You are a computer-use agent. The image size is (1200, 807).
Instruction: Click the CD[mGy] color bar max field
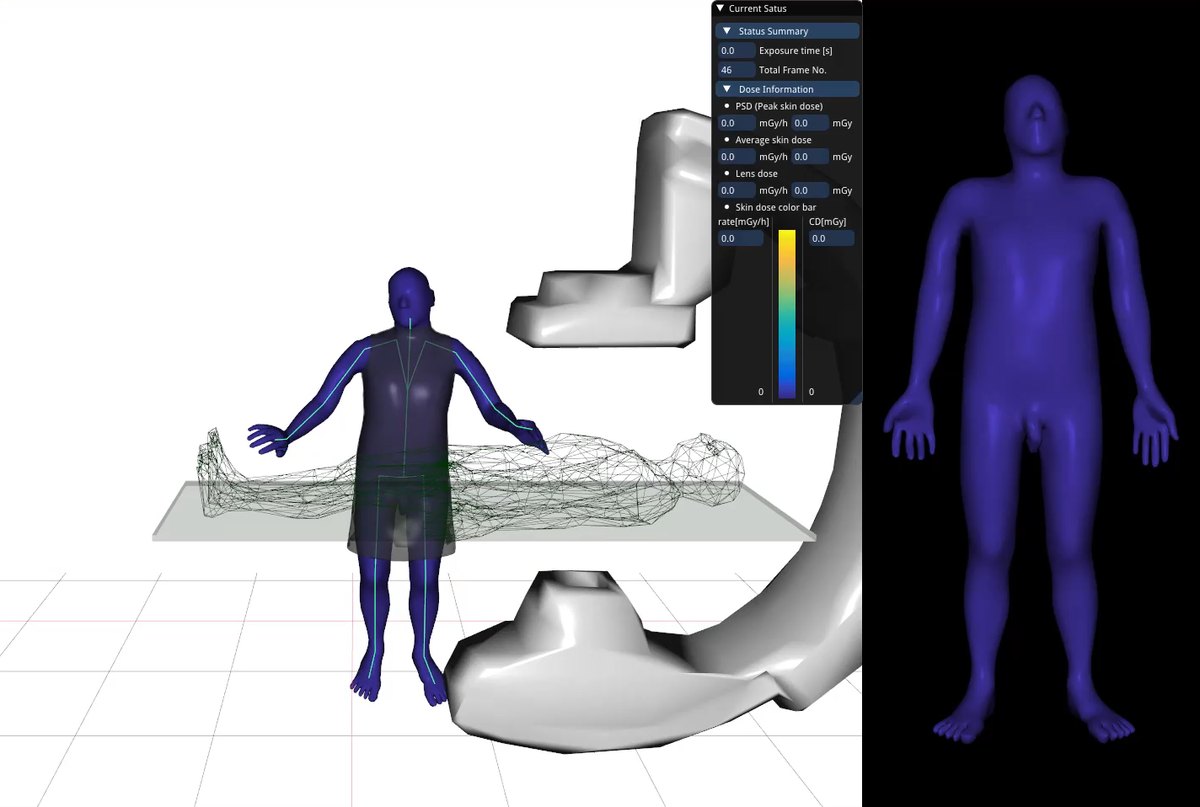click(832, 239)
